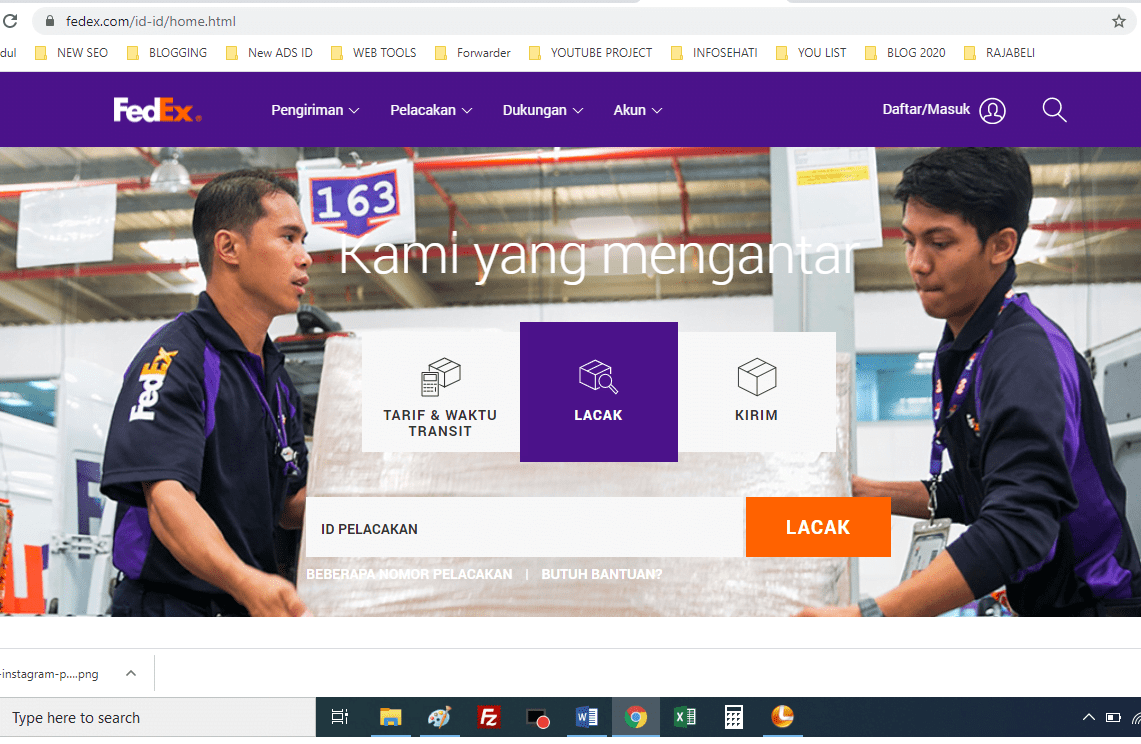Open the Pelacakan dropdown menu

coord(431,110)
